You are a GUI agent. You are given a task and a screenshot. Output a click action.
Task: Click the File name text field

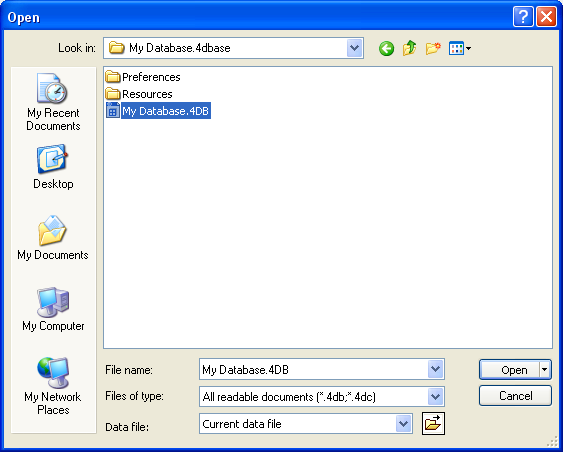313,369
